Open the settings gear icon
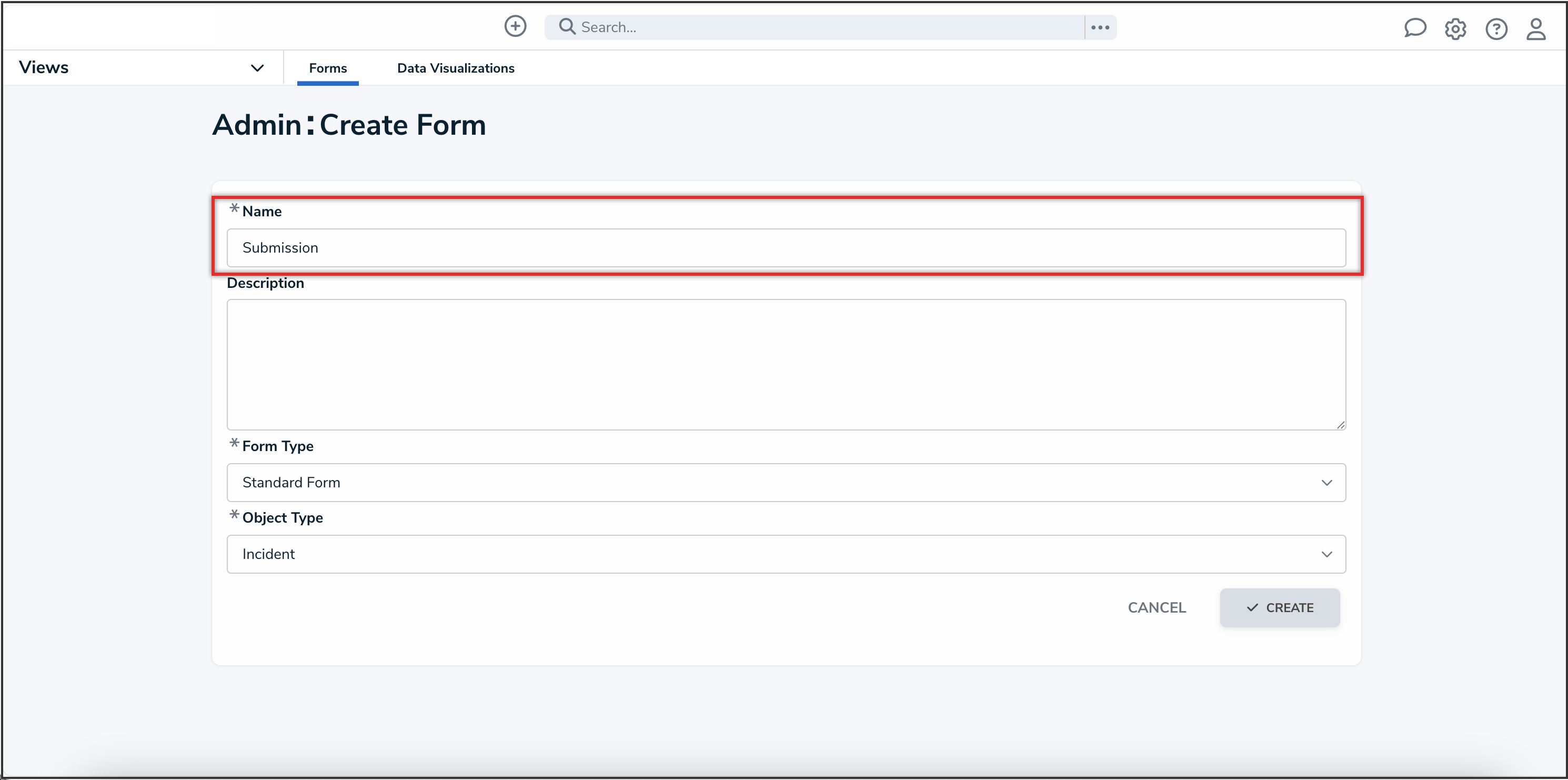The height and width of the screenshot is (780, 1568). coord(1455,28)
